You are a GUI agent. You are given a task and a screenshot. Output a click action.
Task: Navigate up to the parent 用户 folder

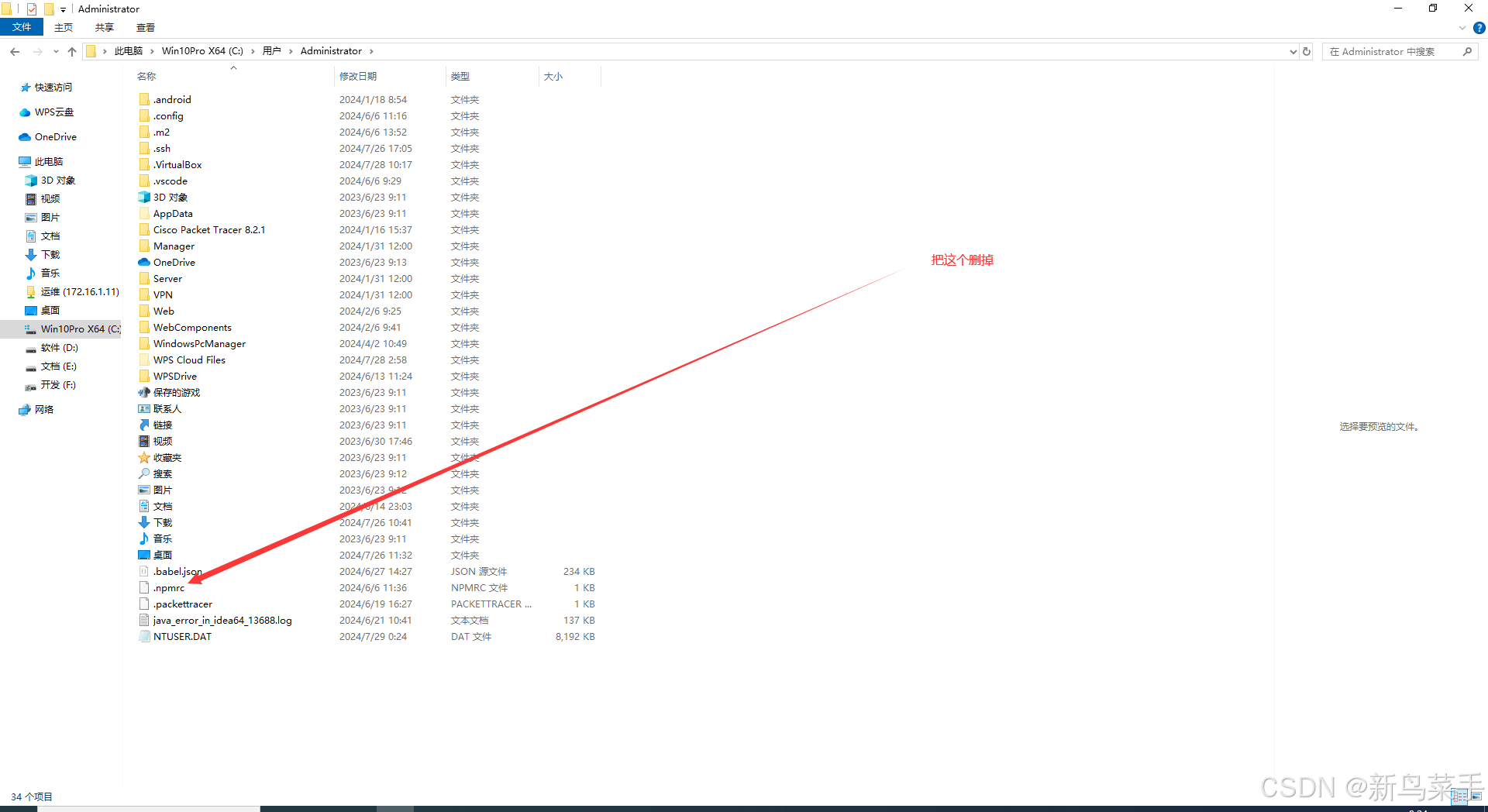coord(71,51)
